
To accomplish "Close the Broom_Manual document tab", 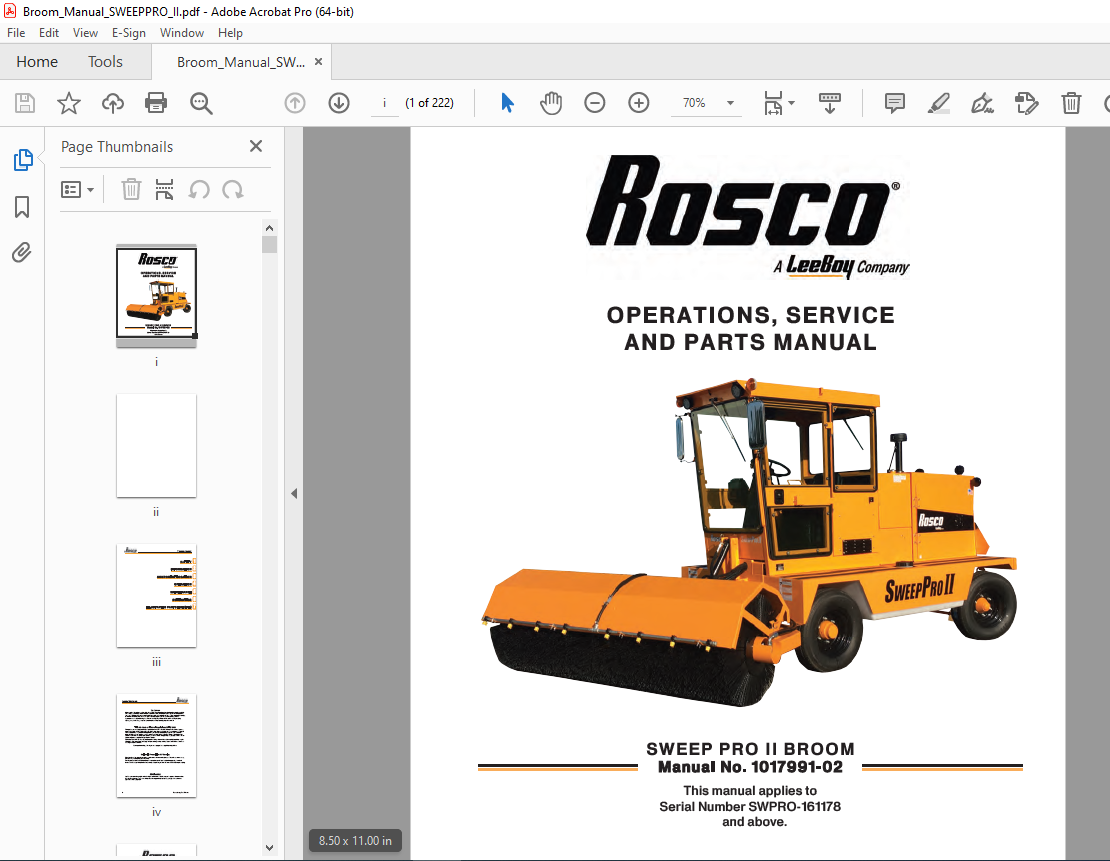I will 319,62.
